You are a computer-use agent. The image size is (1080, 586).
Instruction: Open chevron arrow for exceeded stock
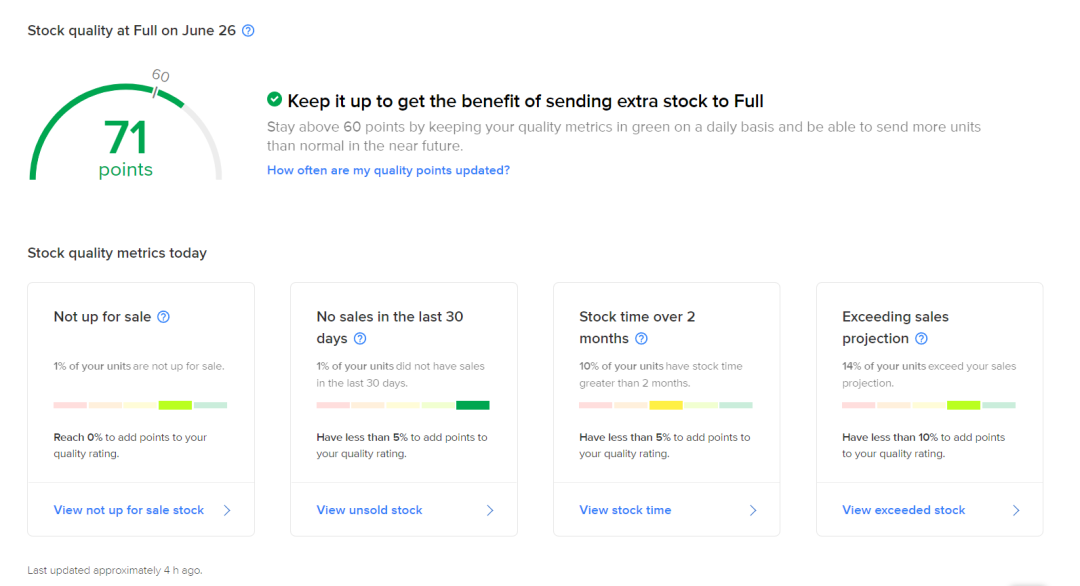click(x=1016, y=510)
